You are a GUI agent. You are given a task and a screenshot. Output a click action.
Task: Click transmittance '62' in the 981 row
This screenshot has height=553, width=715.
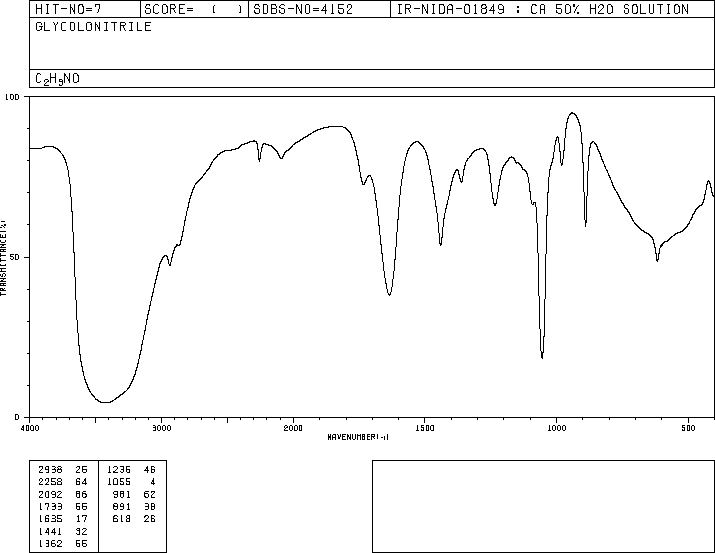(150, 494)
